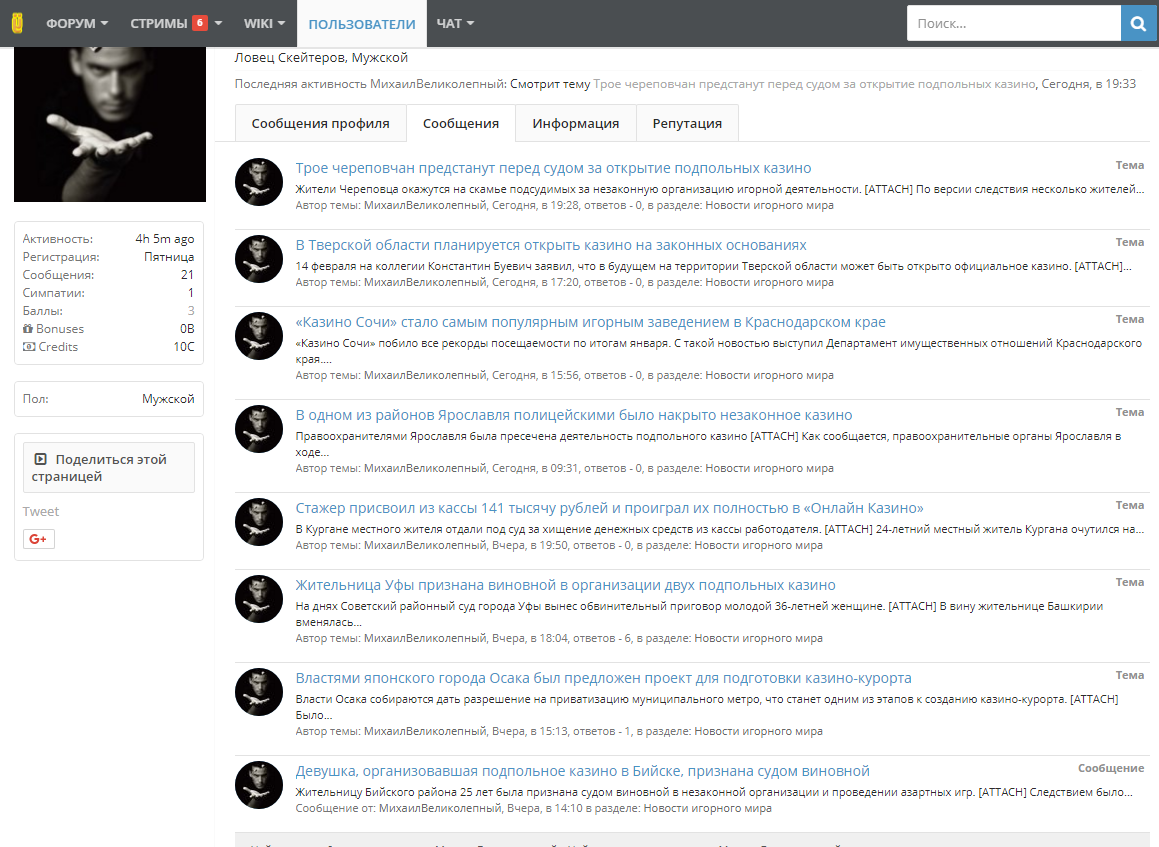Open topic 'Стажер присвоил из кассы 141 тысячу'
The height and width of the screenshot is (847, 1159).
point(609,508)
